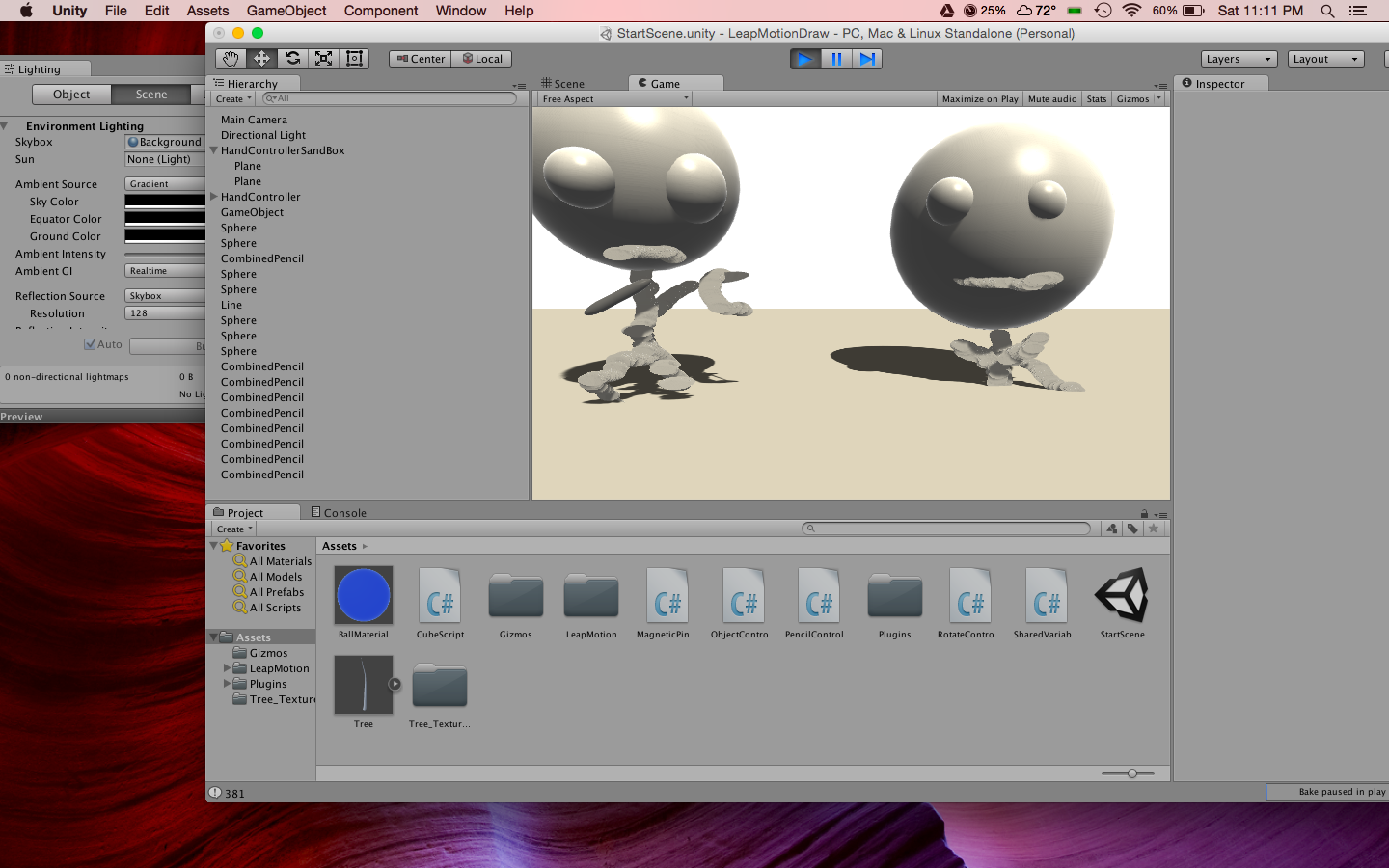
Task: Select the Move transform tool
Action: (x=261, y=59)
